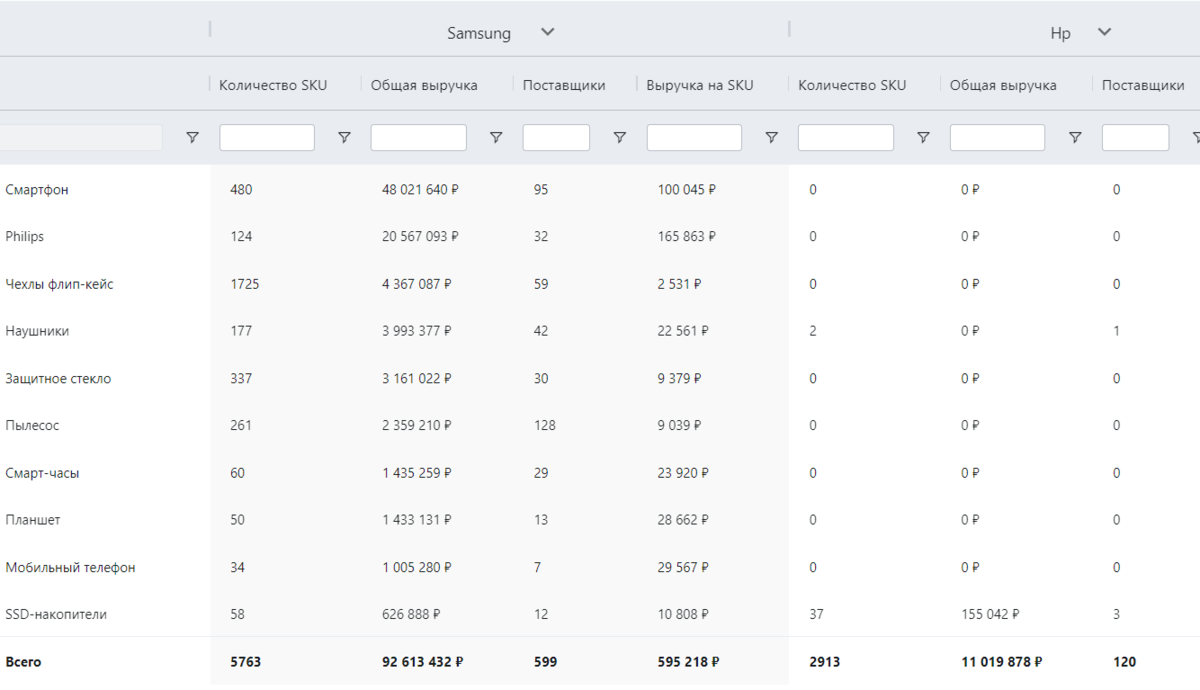Click revenue value 48 021 640 ₽
1200x690 pixels.
[x=420, y=189]
